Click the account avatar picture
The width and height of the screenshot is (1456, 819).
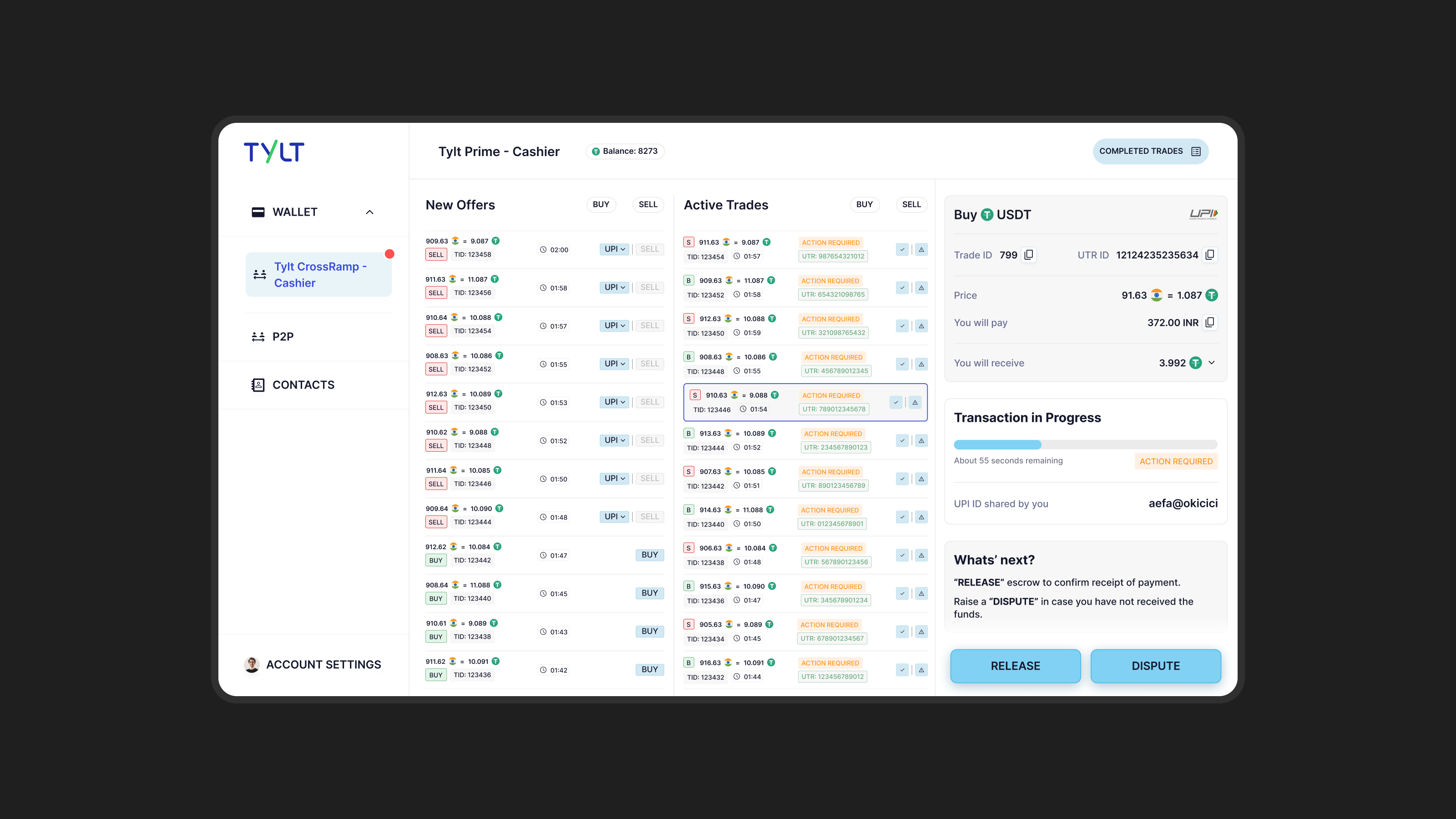(x=252, y=664)
